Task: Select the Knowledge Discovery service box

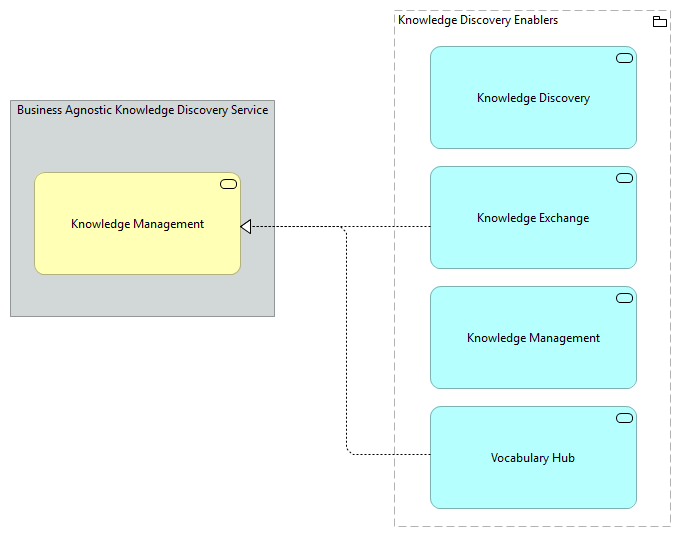Action: point(533,98)
